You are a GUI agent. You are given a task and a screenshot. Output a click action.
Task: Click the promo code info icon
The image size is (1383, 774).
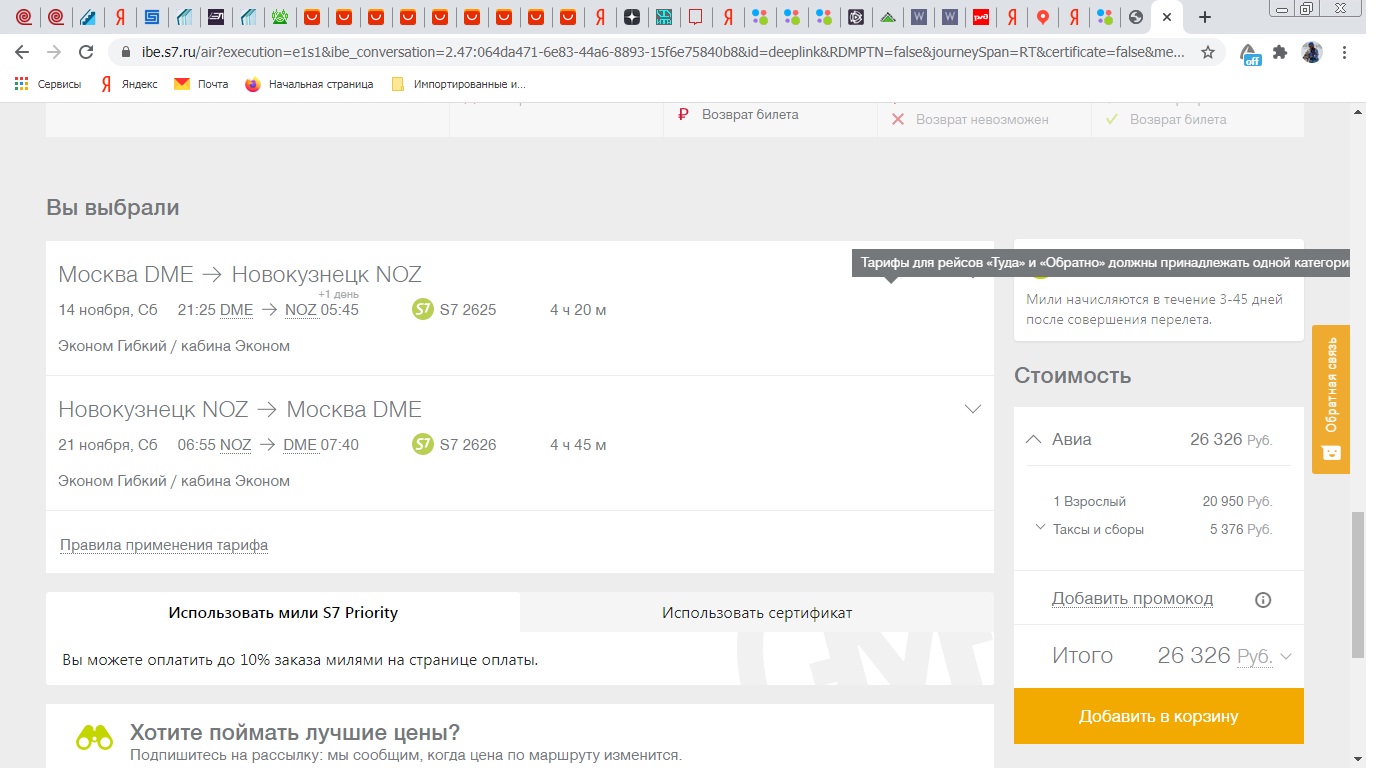[x=1263, y=600]
